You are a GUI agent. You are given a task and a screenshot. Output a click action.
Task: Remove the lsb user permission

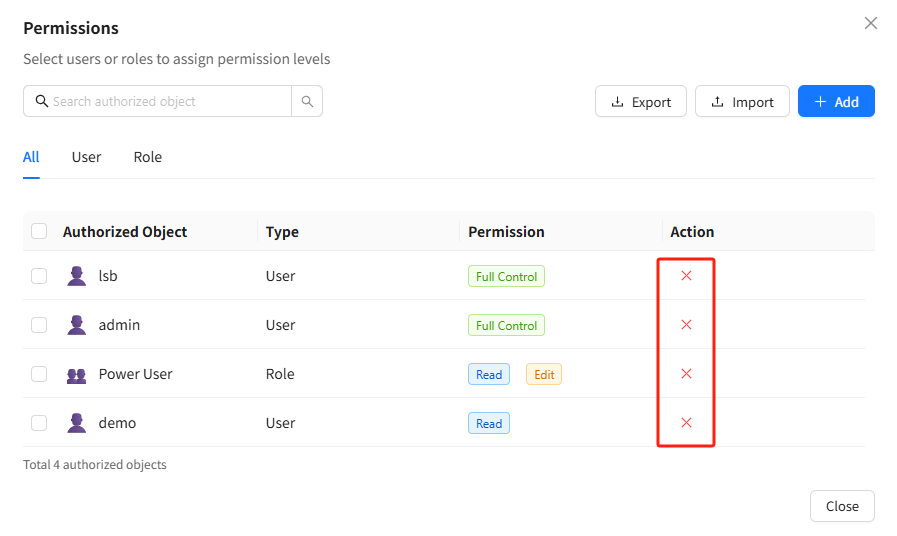coord(686,276)
